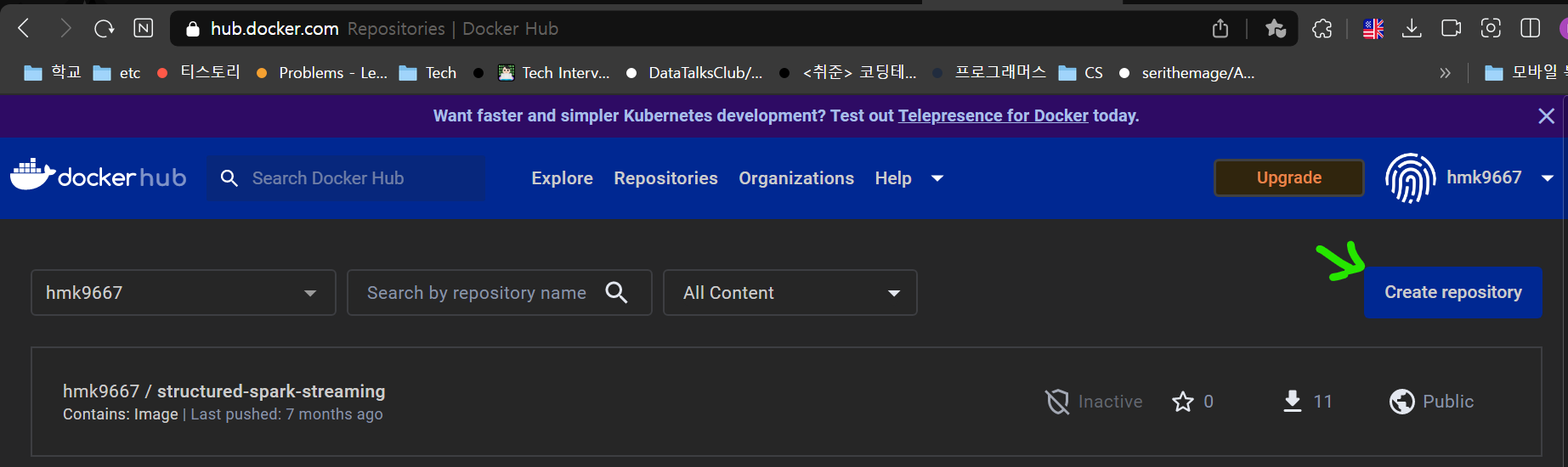This screenshot has height=467, width=1568.
Task: Click the download count icon
Action: pos(1292,402)
